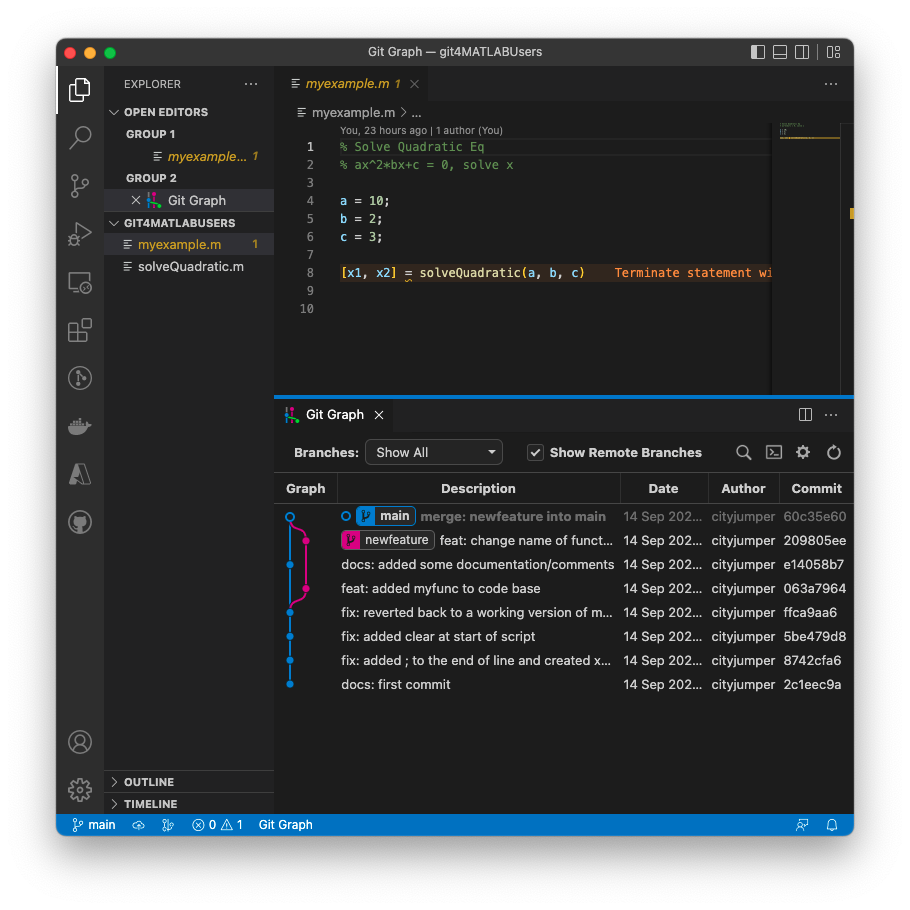910x910 pixels.
Task: Open the GitLens view in activity bar
Action: coord(80,378)
